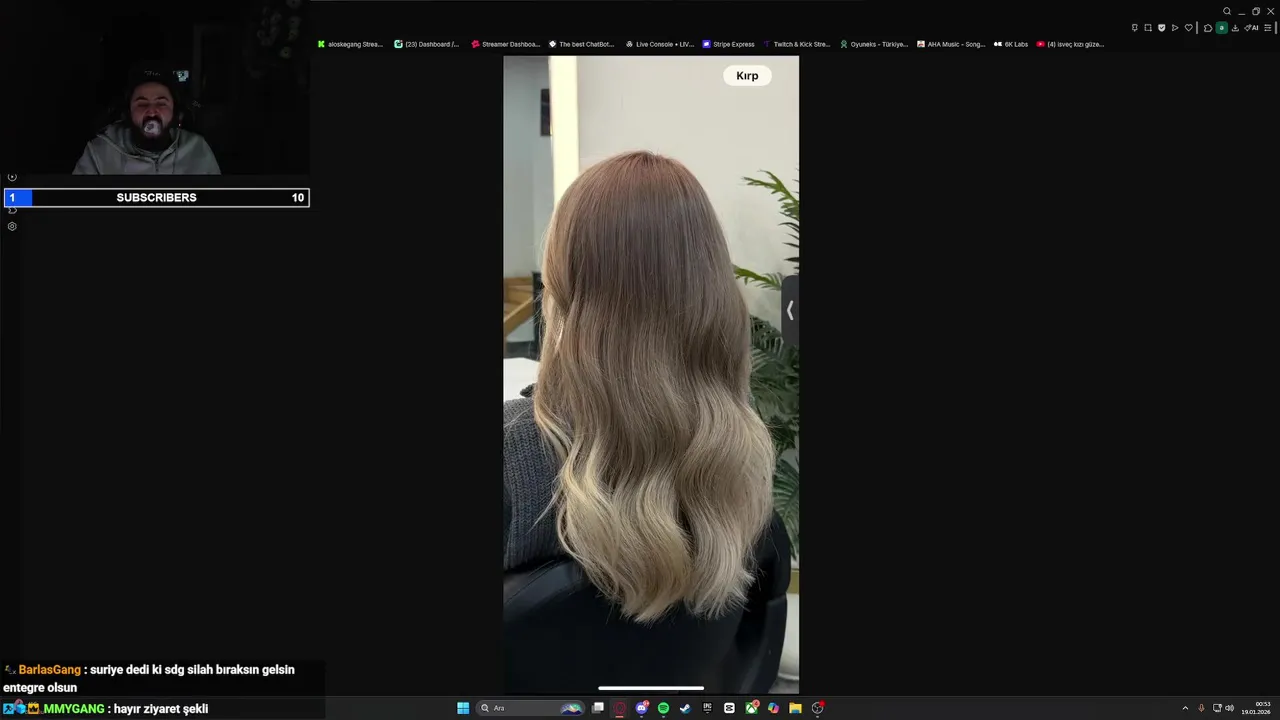Viewport: 1280px width, 720px height.
Task: Click the snapshot capture icon
Action: tap(1148, 28)
